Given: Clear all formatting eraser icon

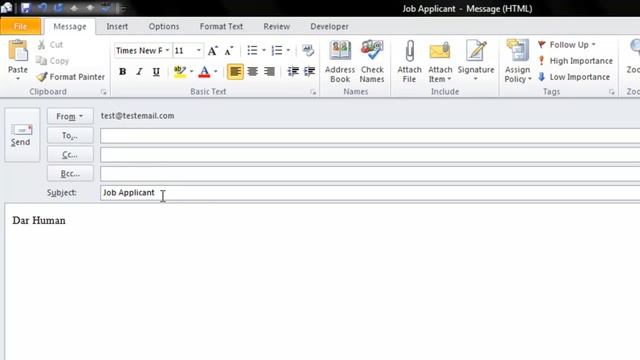Looking at the screenshot, I should (x=308, y=50).
